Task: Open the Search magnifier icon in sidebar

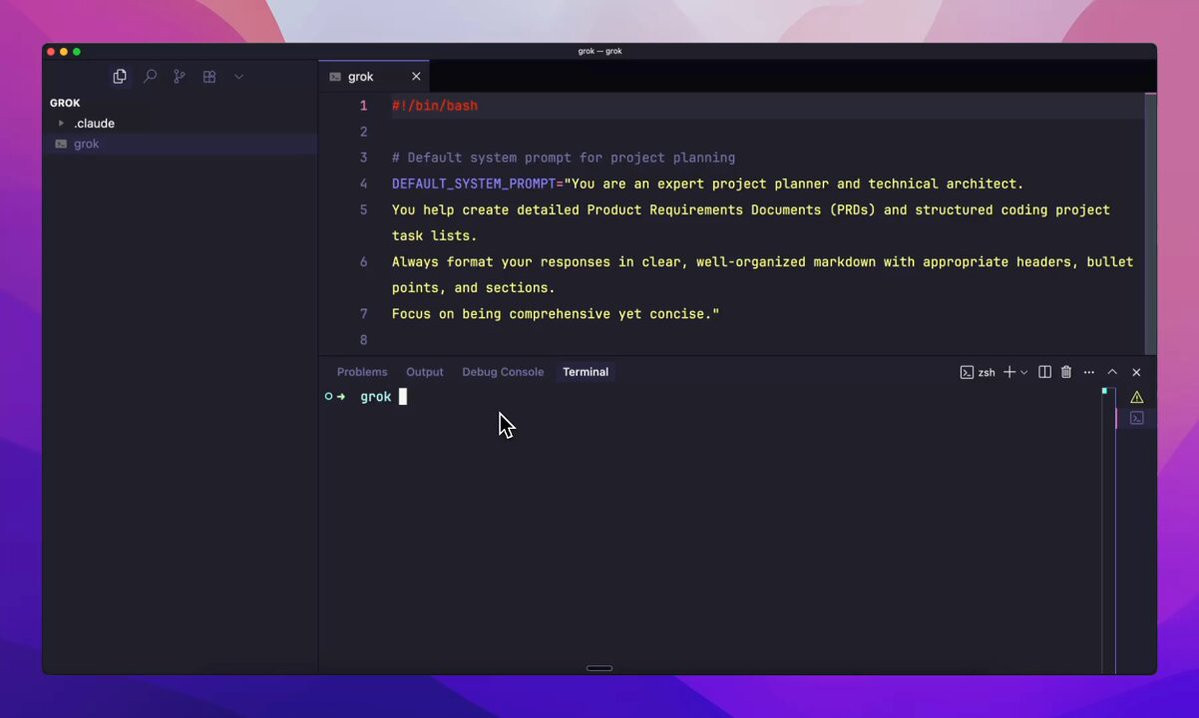Action: point(150,76)
